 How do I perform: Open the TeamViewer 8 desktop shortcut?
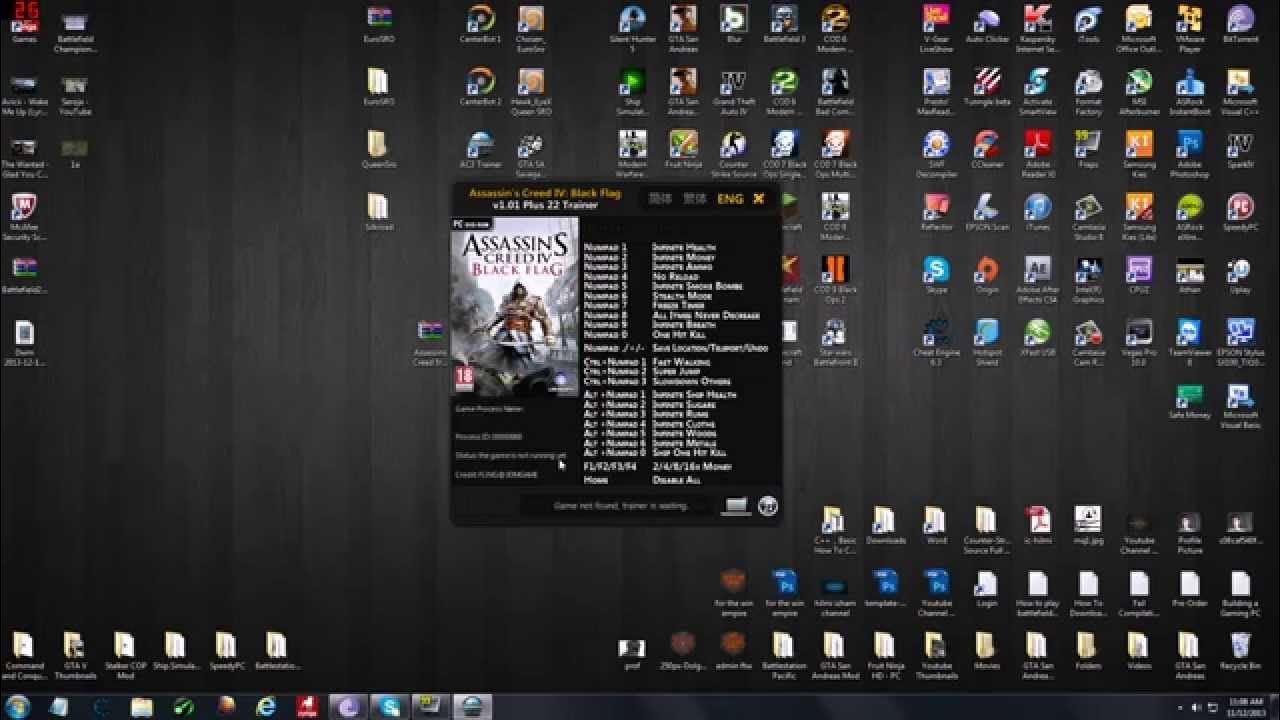[x=1189, y=342]
